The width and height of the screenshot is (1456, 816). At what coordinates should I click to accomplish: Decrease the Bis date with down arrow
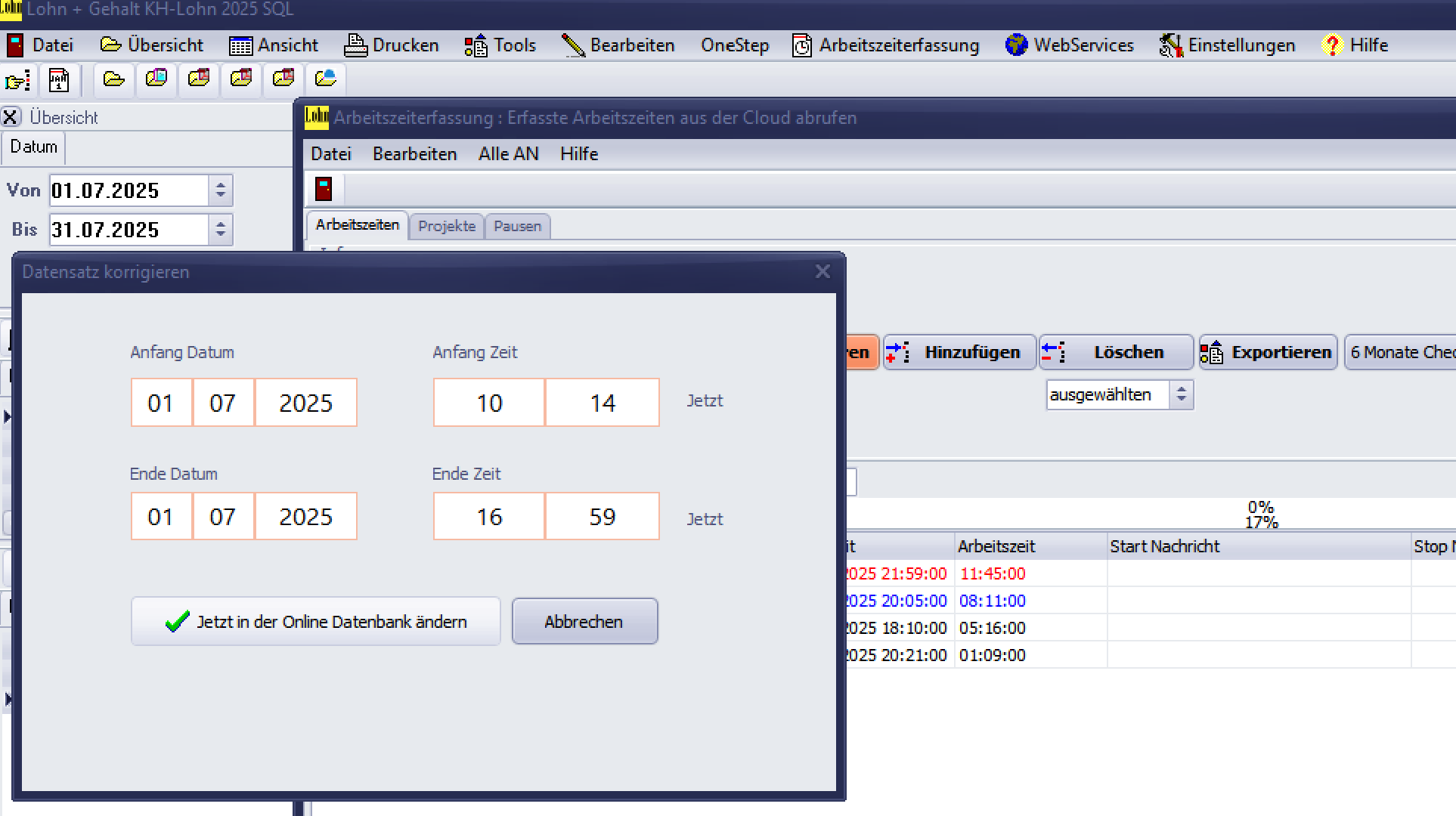221,236
